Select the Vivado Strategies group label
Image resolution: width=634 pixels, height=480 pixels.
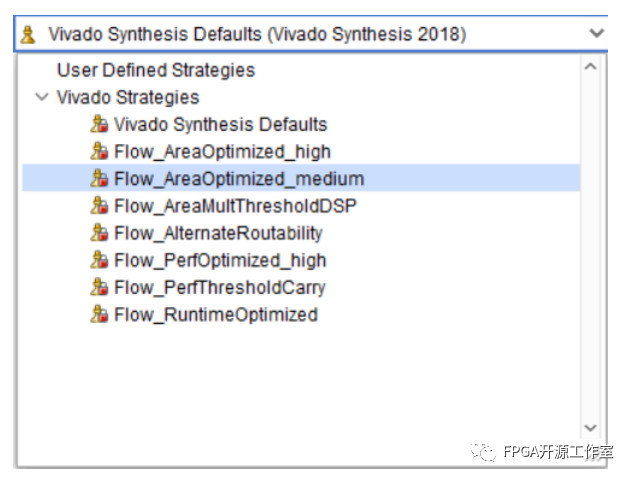pyautogui.click(x=127, y=98)
